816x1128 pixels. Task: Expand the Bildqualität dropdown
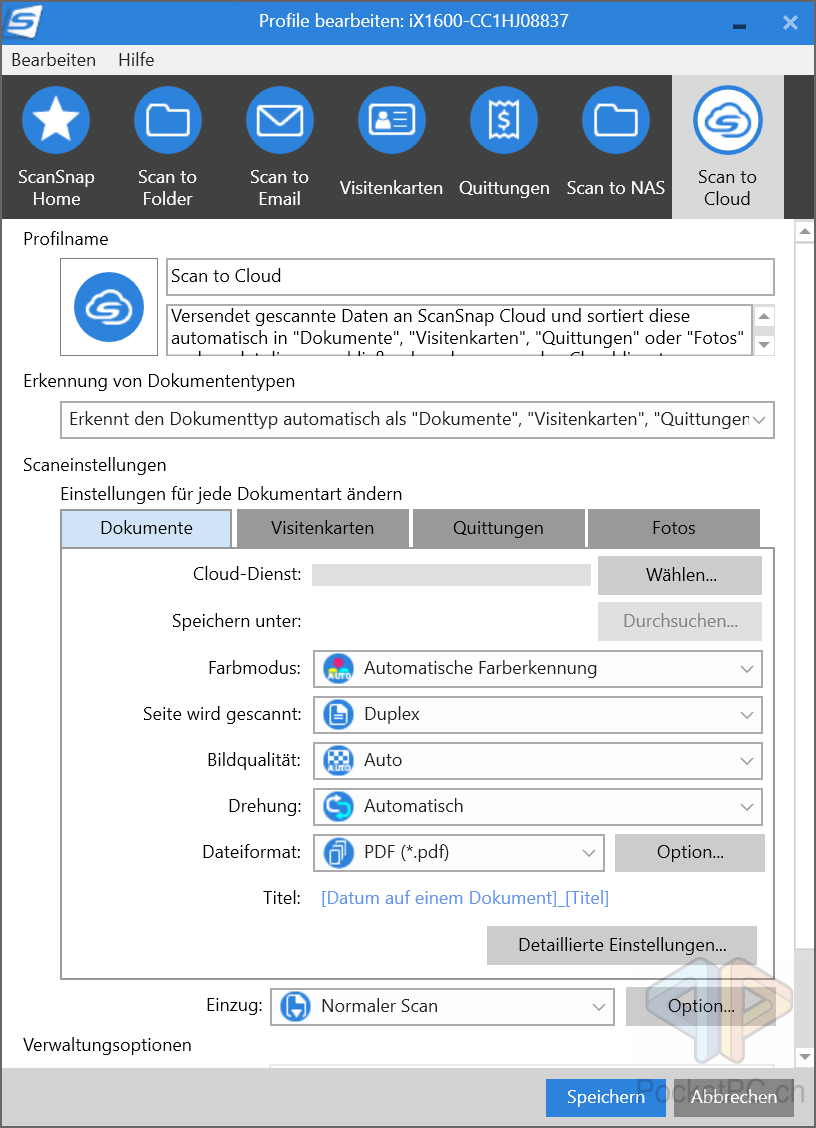[x=538, y=760]
